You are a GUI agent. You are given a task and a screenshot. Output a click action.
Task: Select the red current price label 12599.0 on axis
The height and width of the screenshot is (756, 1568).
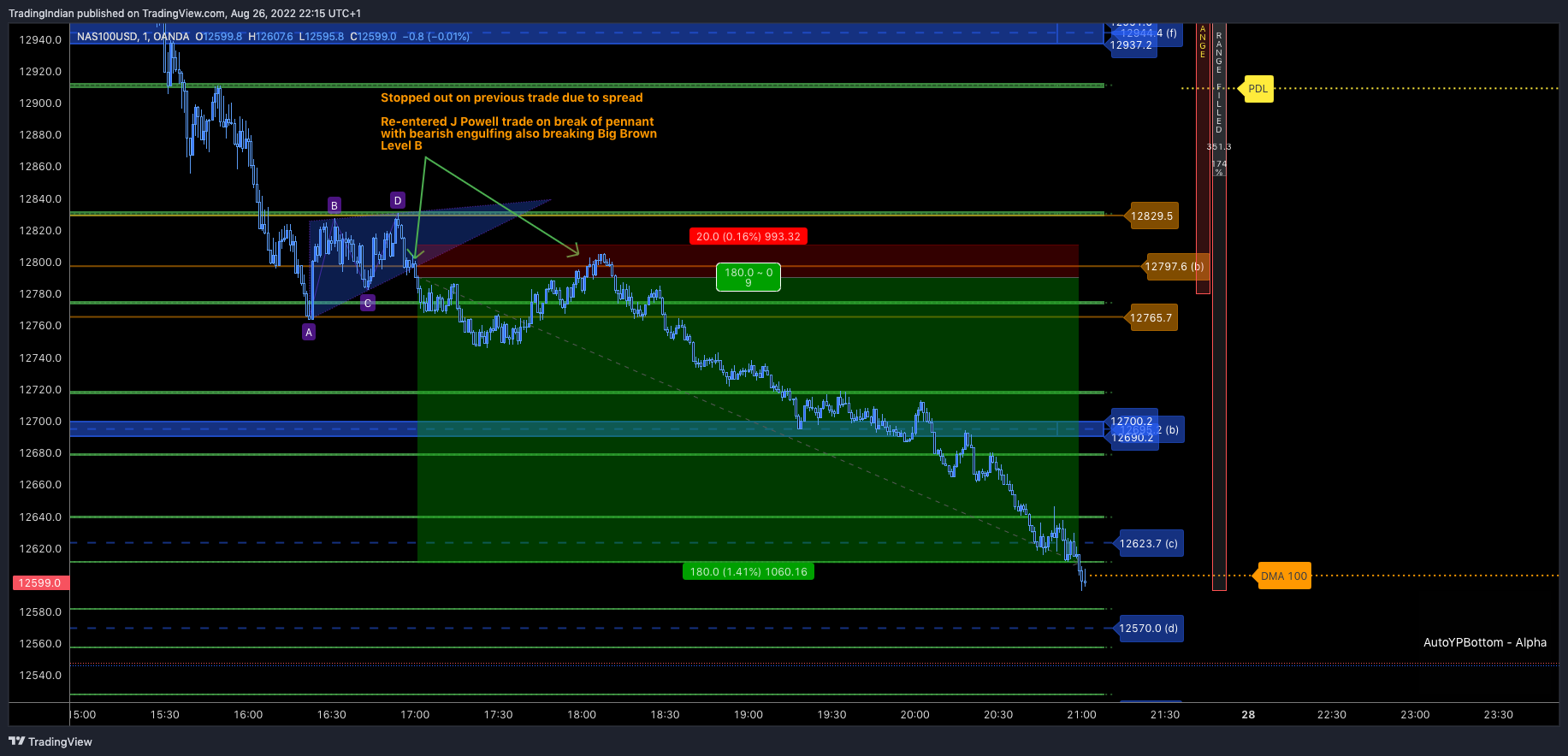point(39,582)
